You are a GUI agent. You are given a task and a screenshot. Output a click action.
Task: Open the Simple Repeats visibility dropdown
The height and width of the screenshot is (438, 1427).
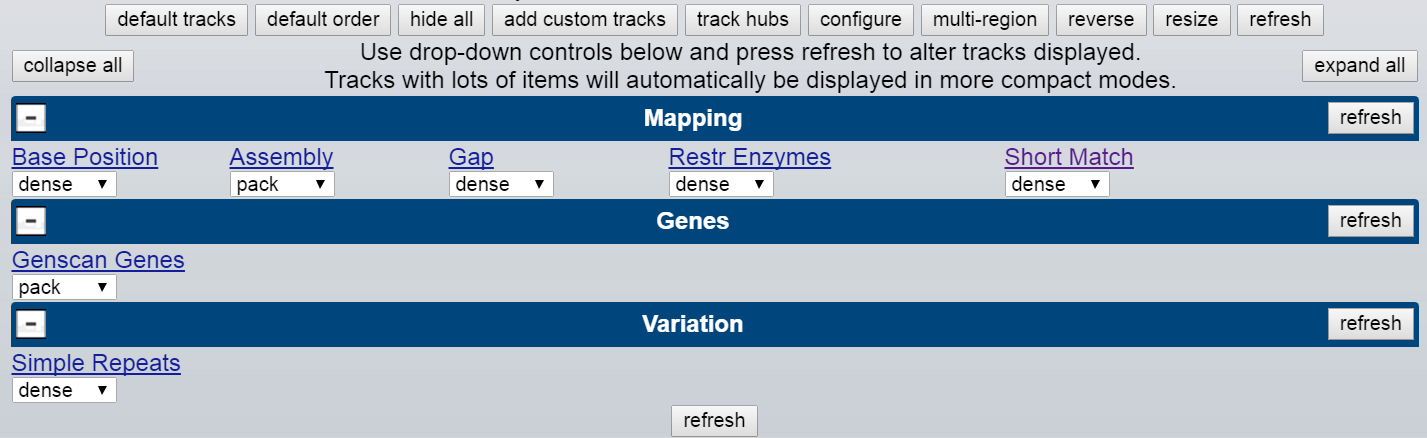[x=64, y=390]
